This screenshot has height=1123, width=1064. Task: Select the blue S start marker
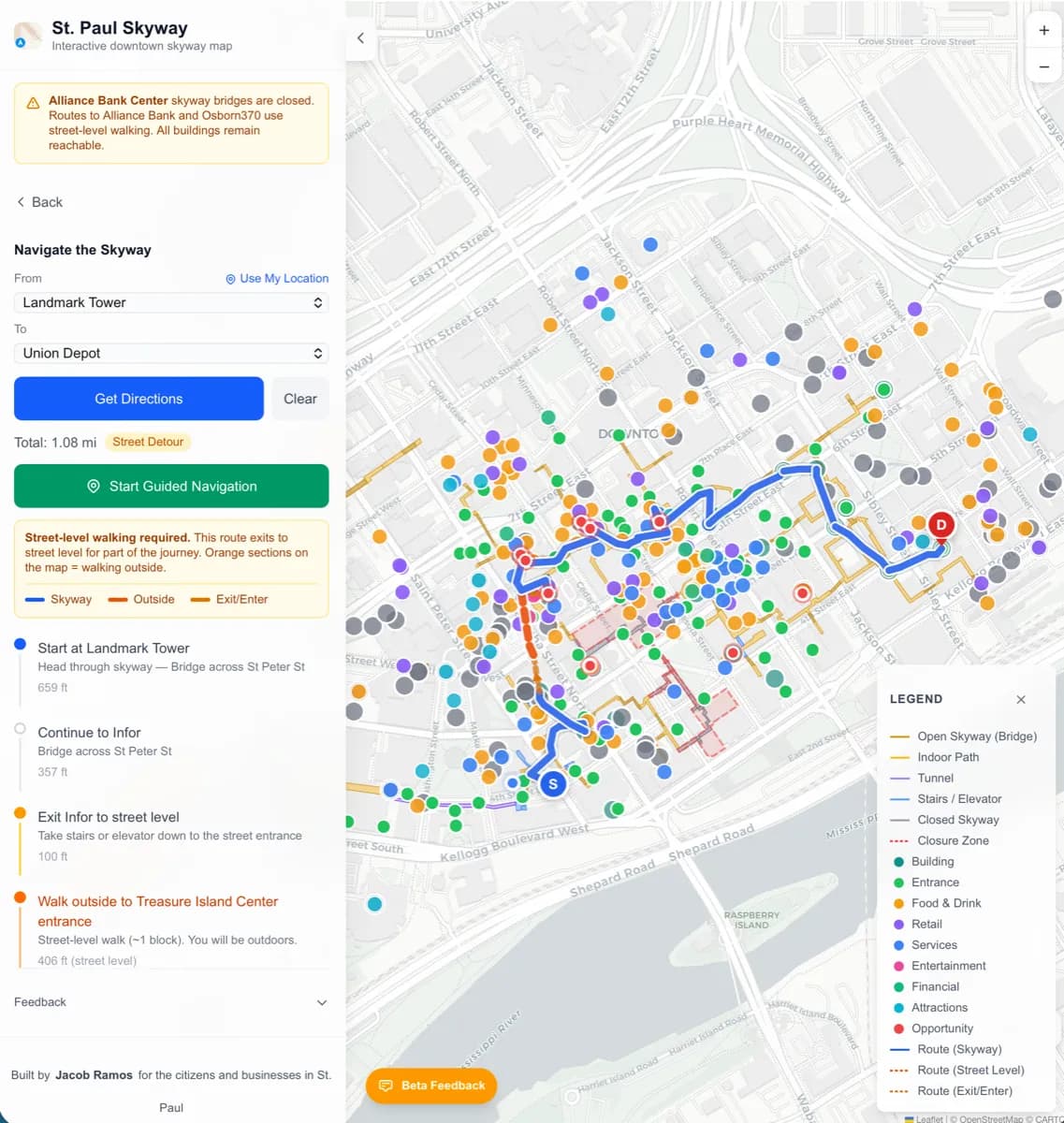tap(552, 784)
